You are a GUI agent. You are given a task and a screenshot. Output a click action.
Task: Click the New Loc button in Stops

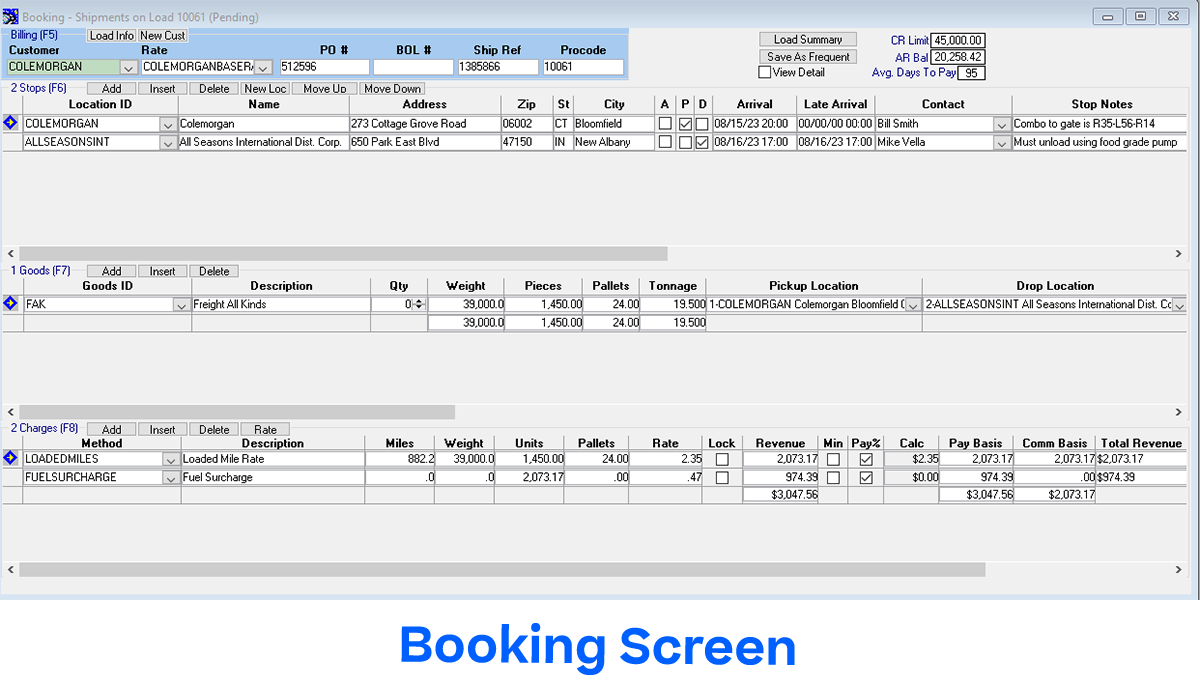265,89
